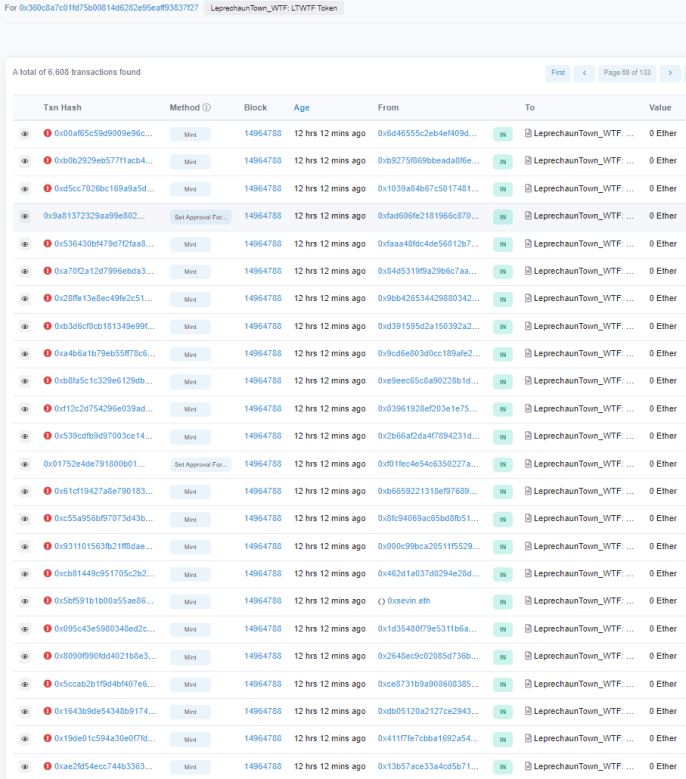Click total of 6,608 transactions text
This screenshot has height=779, width=686.
[x=76, y=72]
